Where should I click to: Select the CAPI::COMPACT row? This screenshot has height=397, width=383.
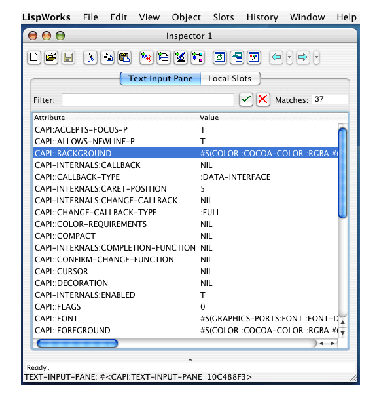185,236
